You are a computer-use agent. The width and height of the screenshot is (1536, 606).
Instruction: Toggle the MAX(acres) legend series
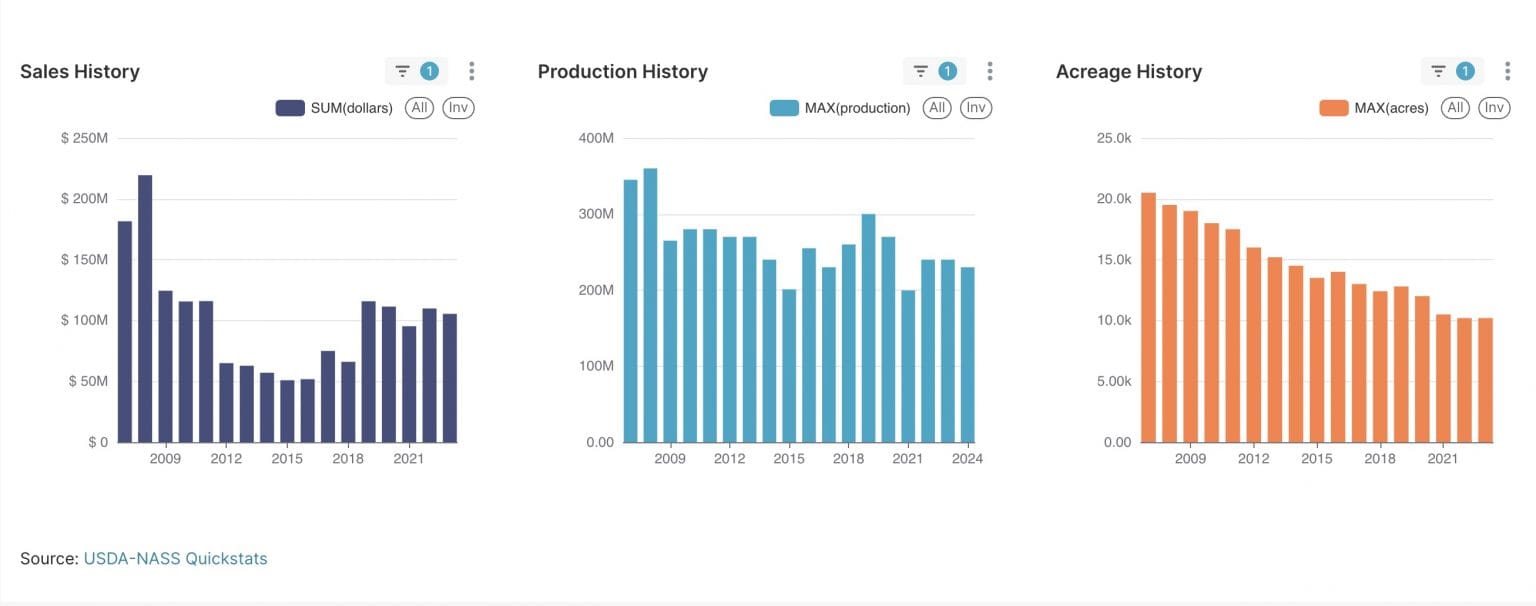pos(1391,108)
